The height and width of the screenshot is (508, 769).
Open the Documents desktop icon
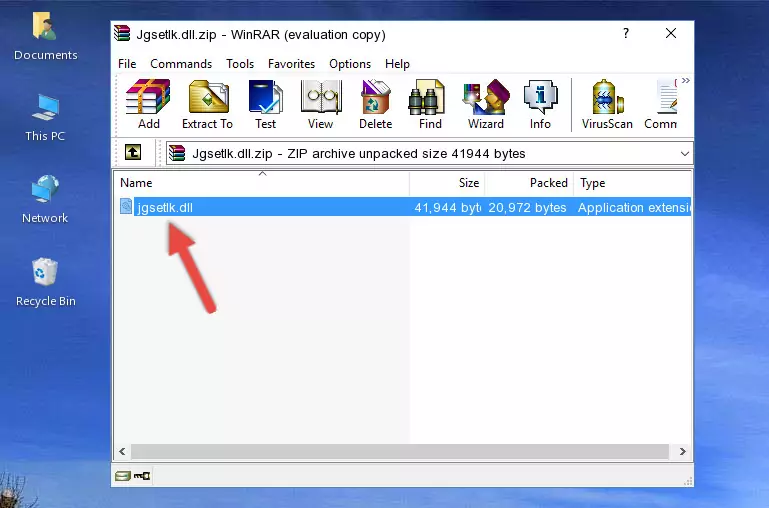click(45, 36)
